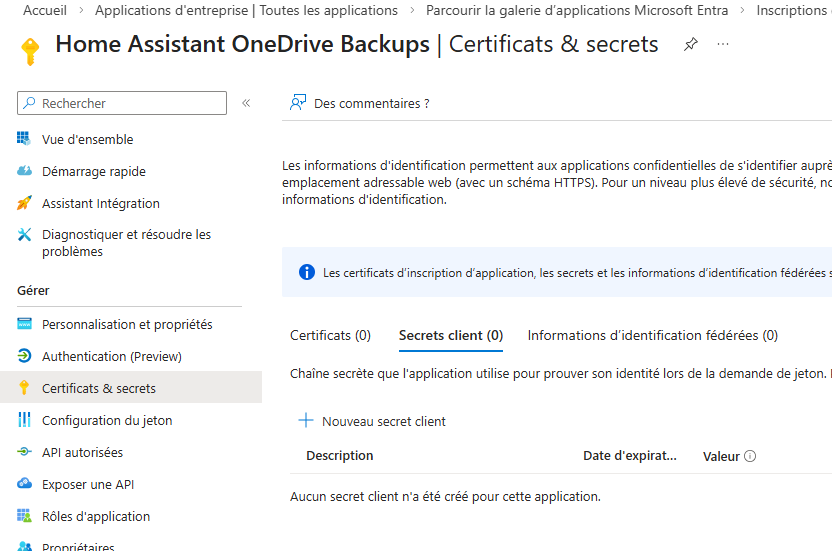Image resolution: width=832 pixels, height=551 pixels.
Task: Select the Informations d'identification fédérées tab
Action: point(652,335)
